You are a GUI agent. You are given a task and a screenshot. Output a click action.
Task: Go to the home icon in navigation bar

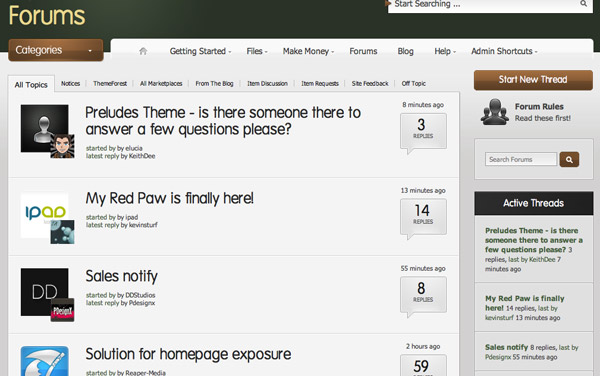click(143, 51)
